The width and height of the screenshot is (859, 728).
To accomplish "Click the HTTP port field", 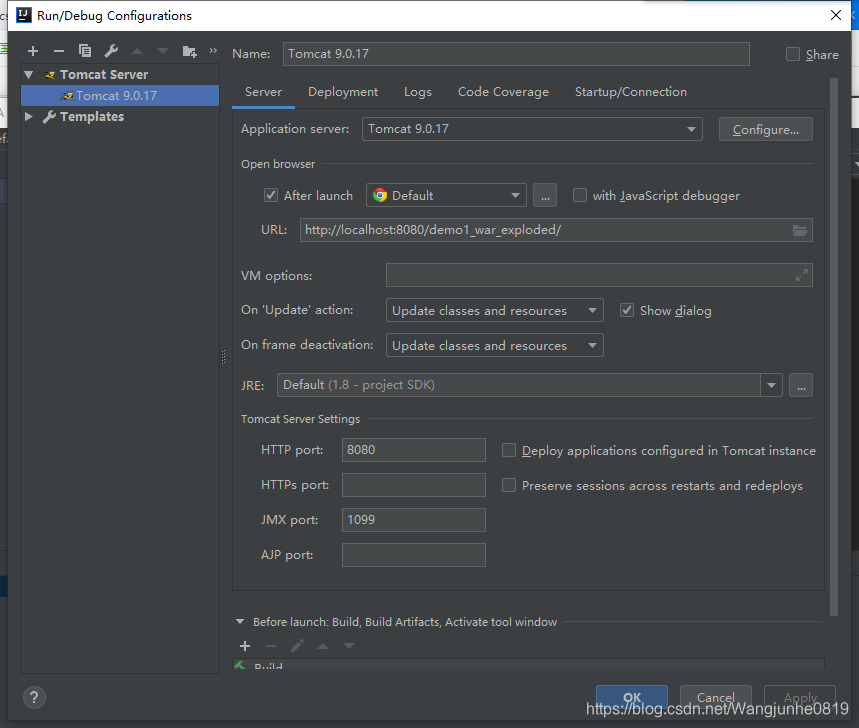I will (x=414, y=450).
